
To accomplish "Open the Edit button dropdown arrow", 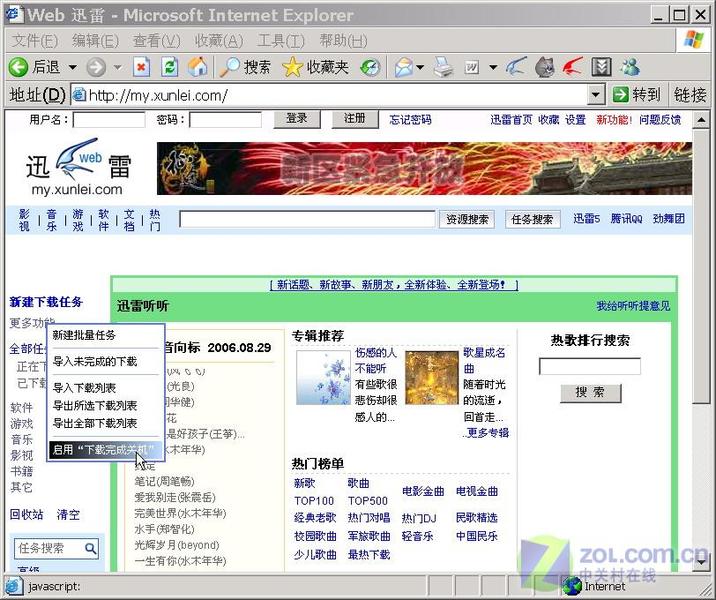I will tap(493, 68).
